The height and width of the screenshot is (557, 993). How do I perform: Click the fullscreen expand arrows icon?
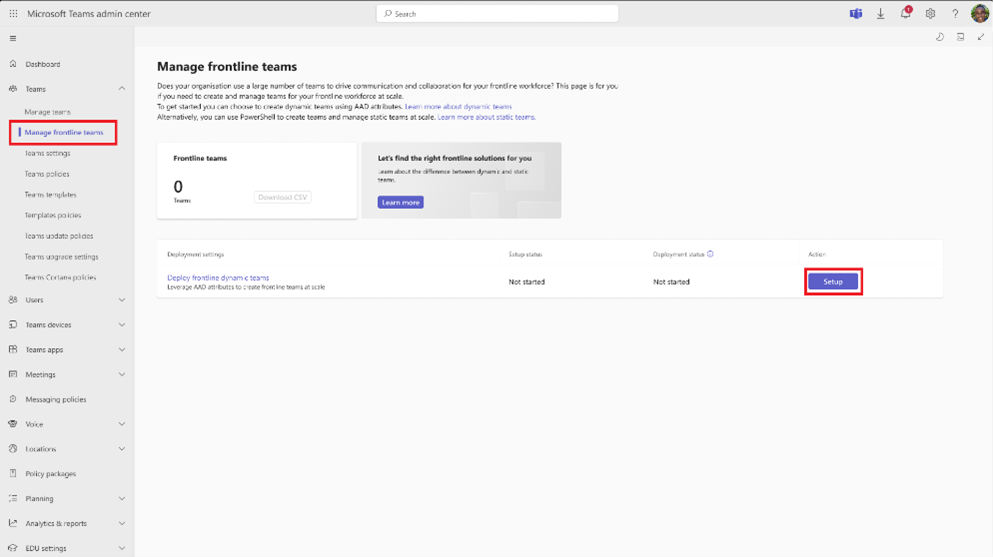click(981, 37)
